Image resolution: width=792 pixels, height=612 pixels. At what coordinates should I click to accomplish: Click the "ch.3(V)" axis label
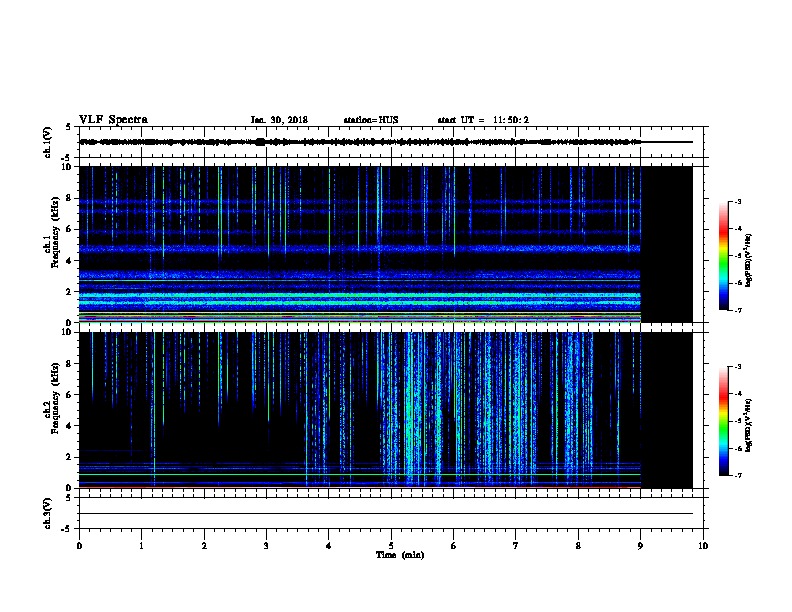(x=47, y=513)
